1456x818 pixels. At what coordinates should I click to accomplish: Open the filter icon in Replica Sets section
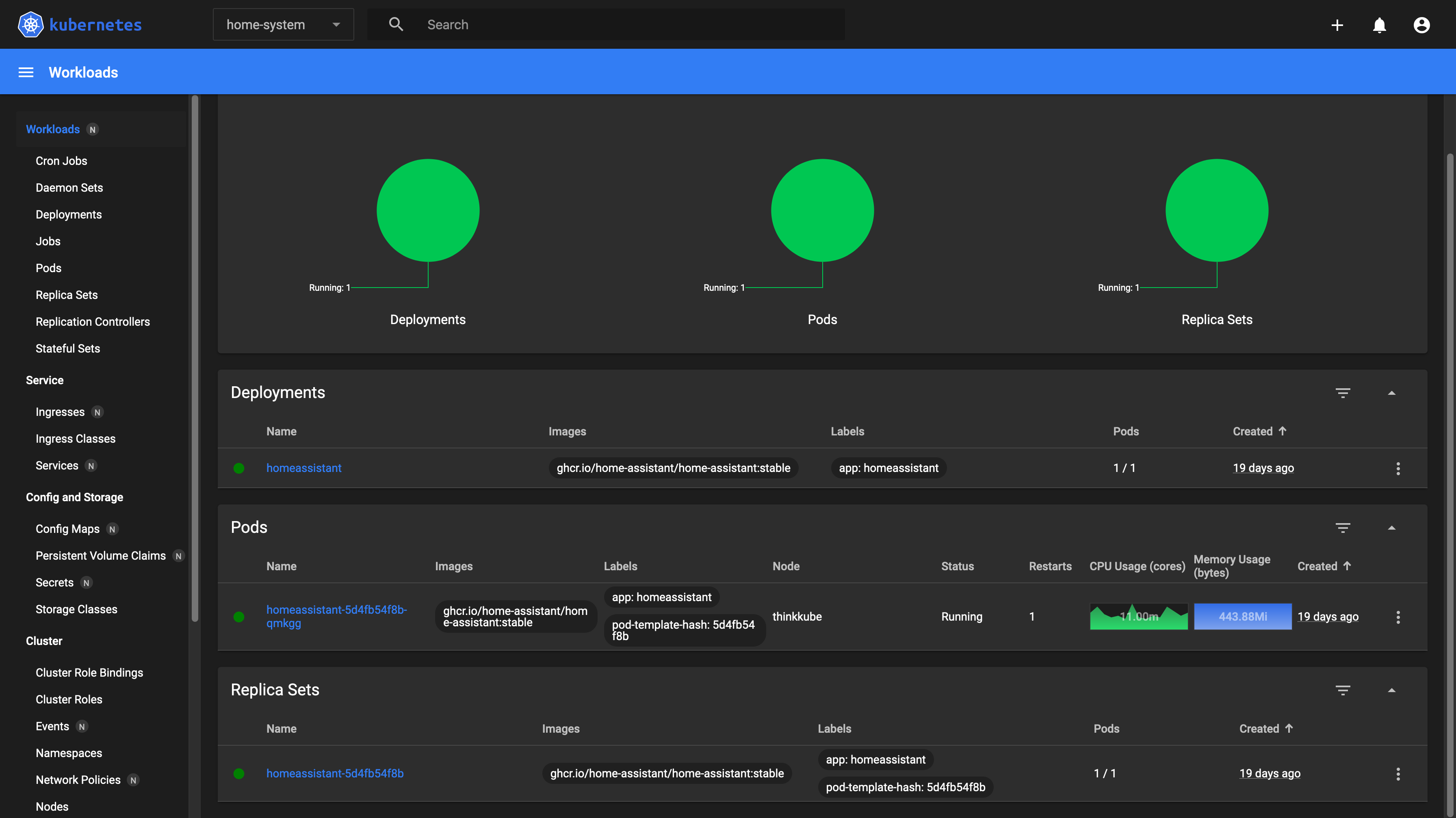[1343, 690]
